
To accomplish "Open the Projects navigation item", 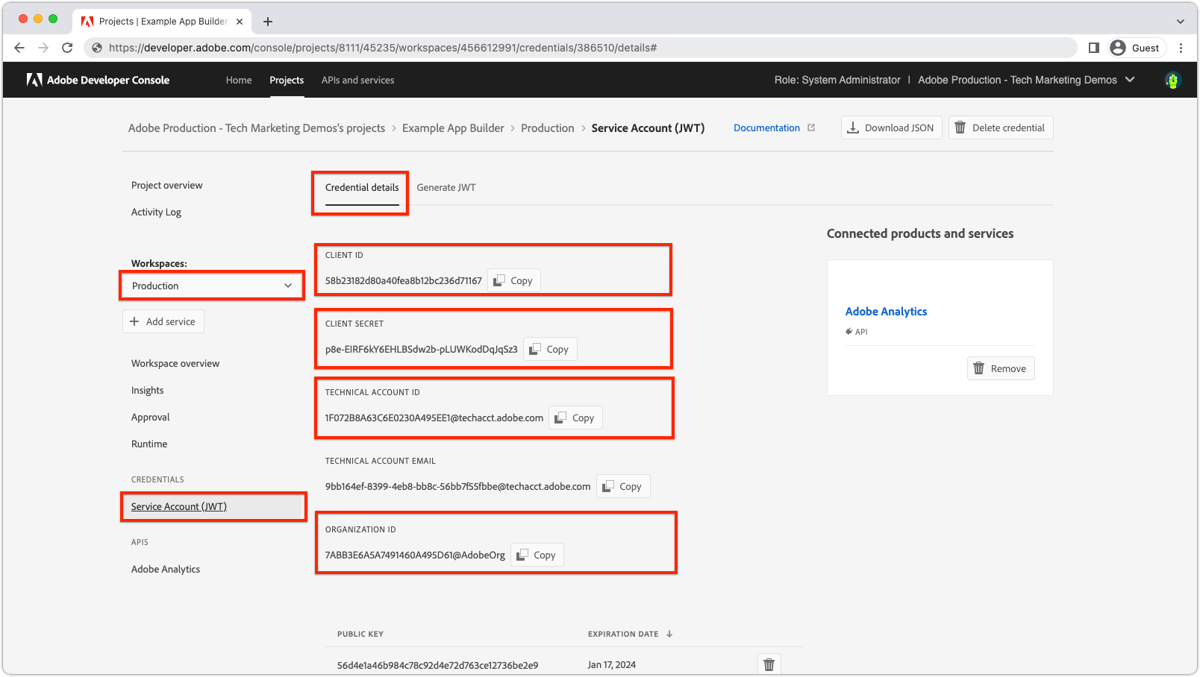I will pyautogui.click(x=287, y=80).
